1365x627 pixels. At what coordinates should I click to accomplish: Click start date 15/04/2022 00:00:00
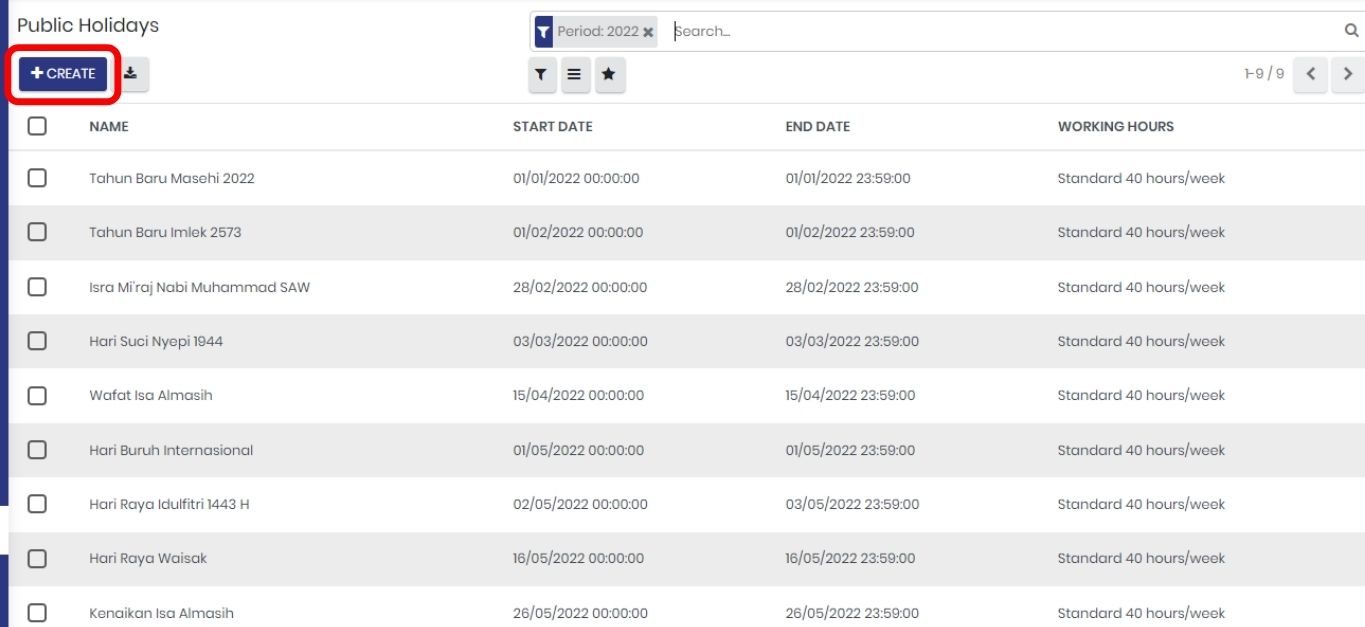tap(579, 396)
